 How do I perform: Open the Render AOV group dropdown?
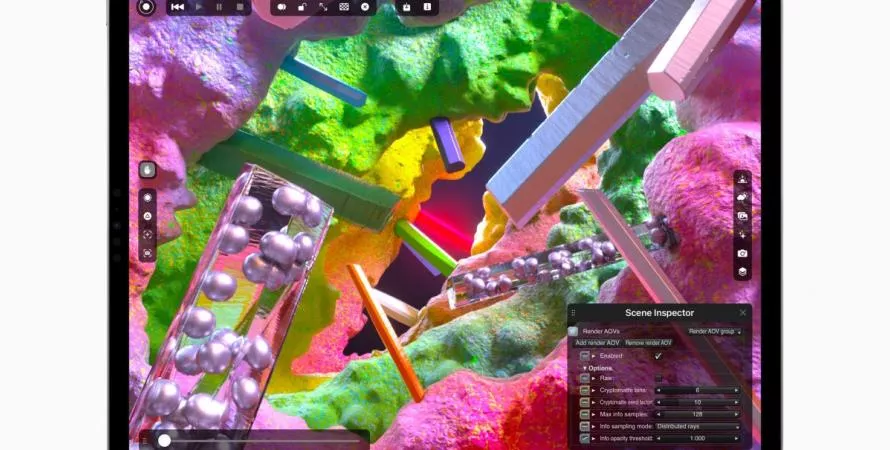[715, 331]
